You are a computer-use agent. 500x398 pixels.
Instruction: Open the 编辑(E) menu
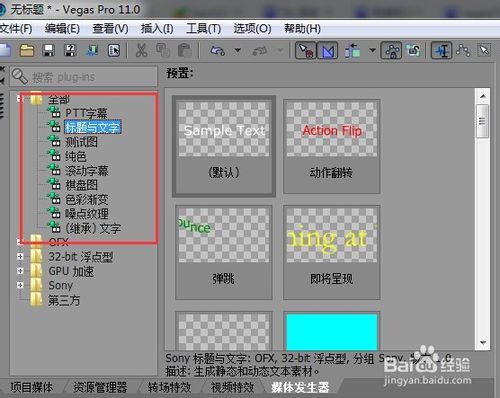coord(62,29)
